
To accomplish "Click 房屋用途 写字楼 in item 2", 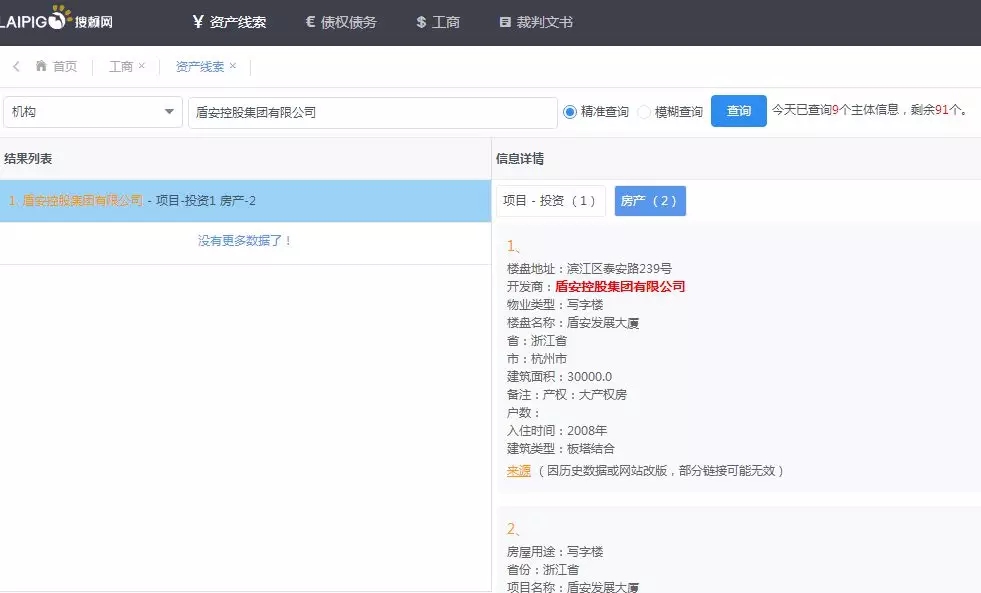I will coord(555,552).
